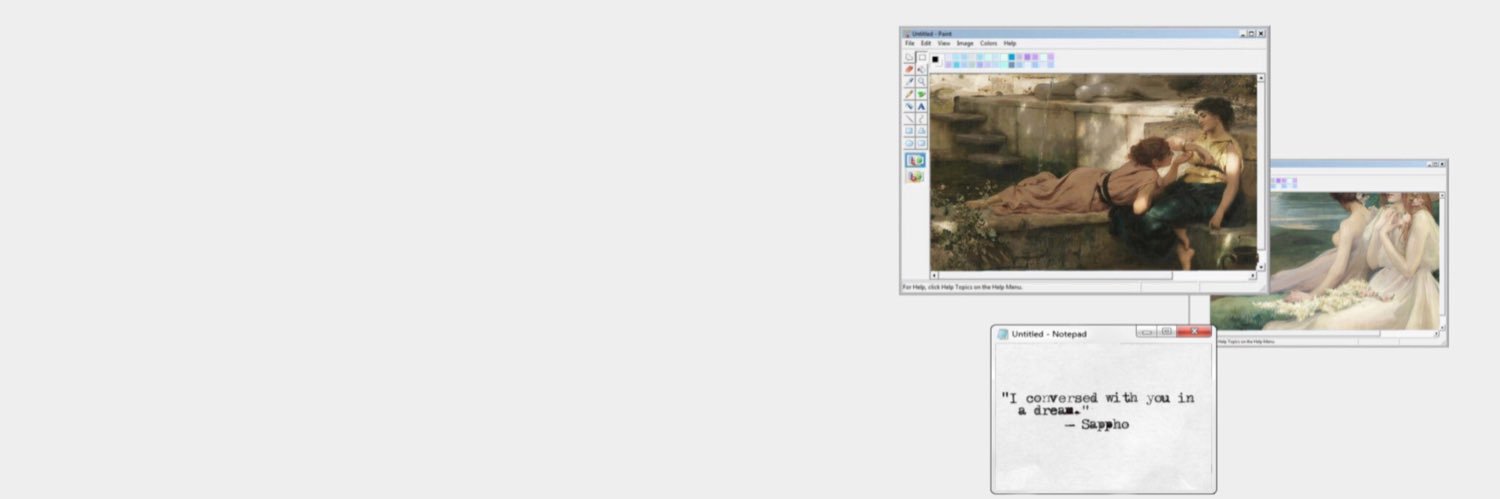Select the Polygon shape tool
Image resolution: width=1500 pixels, height=499 pixels.
pos(922,131)
